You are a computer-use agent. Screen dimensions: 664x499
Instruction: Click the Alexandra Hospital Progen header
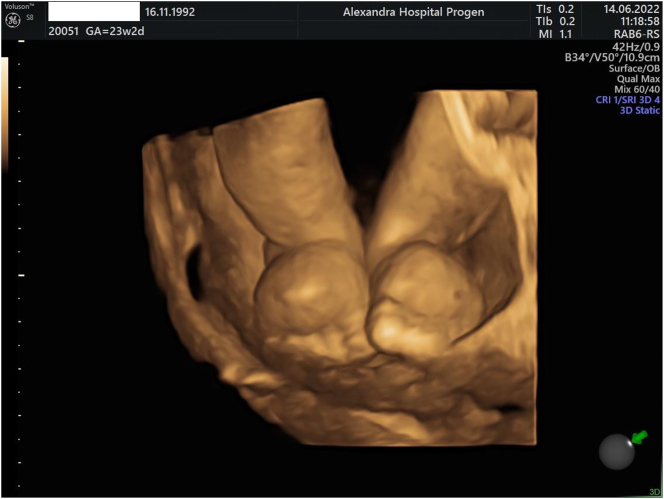point(415,13)
